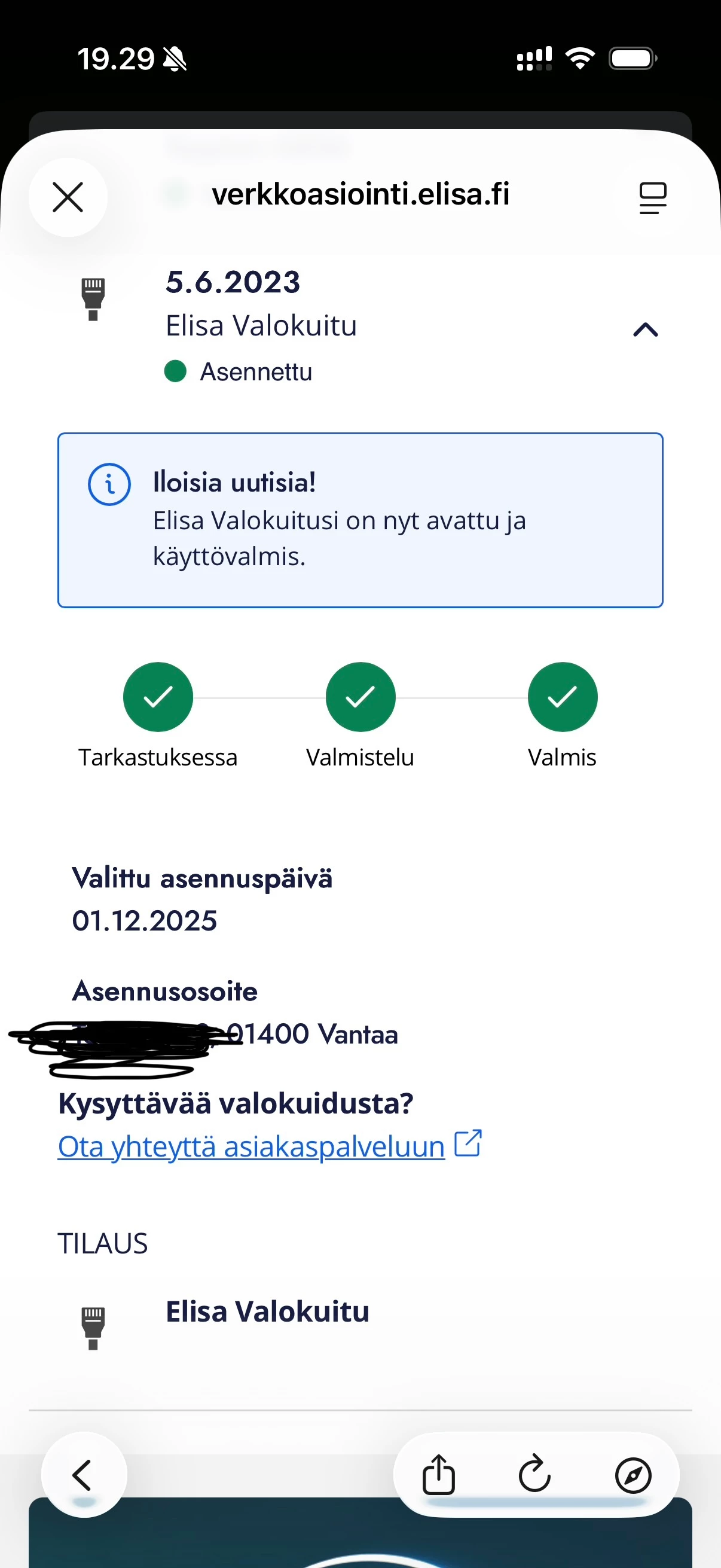The width and height of the screenshot is (721, 1568).
Task: Click the external link icon beside asiakaspalveluun
Action: [x=469, y=1143]
